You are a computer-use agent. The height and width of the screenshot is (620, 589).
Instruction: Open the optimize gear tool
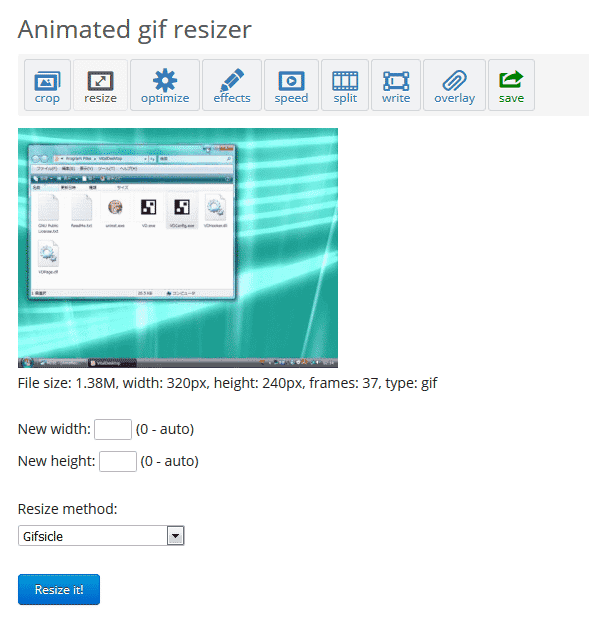pos(165,85)
